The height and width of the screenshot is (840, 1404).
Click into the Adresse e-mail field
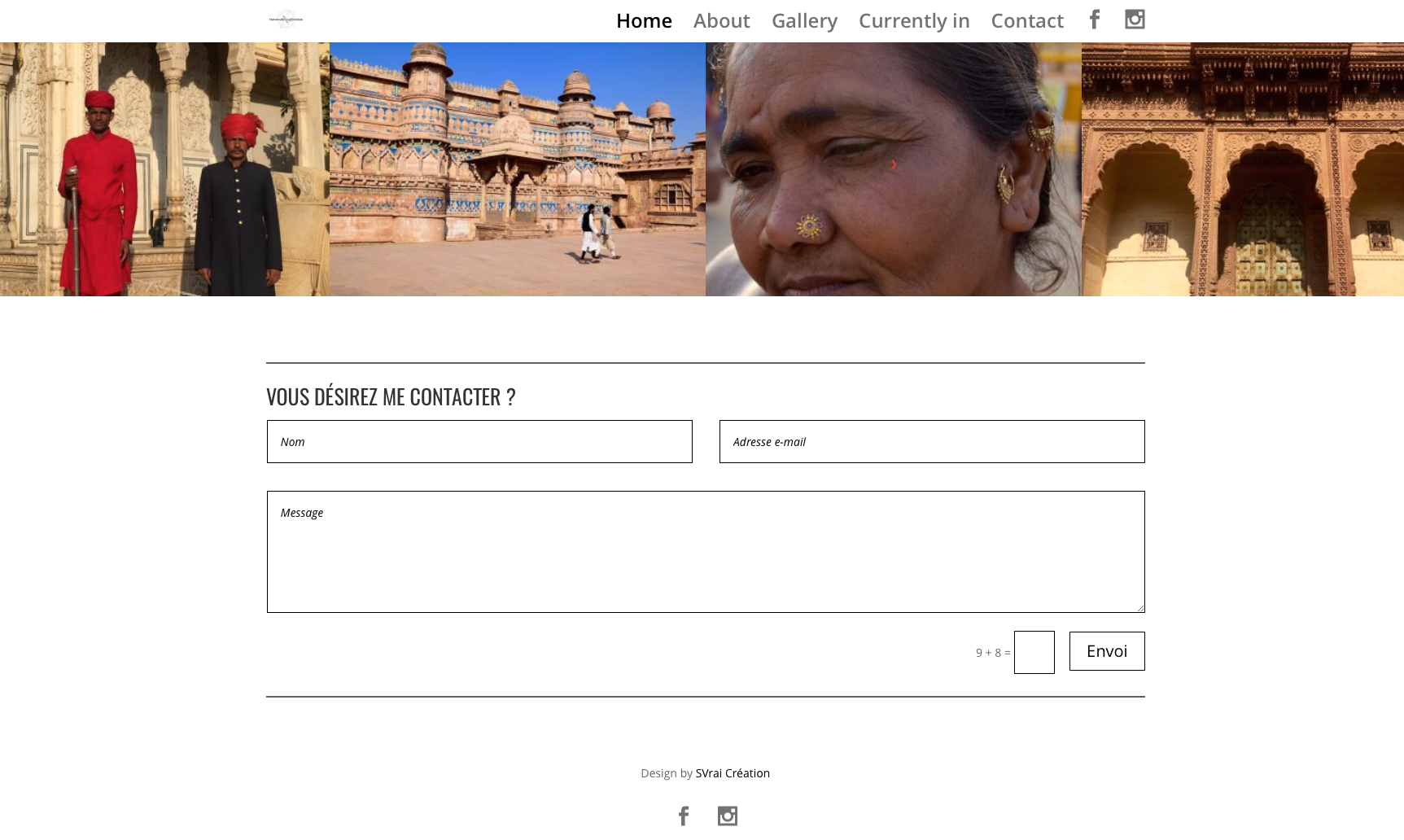[x=932, y=442]
